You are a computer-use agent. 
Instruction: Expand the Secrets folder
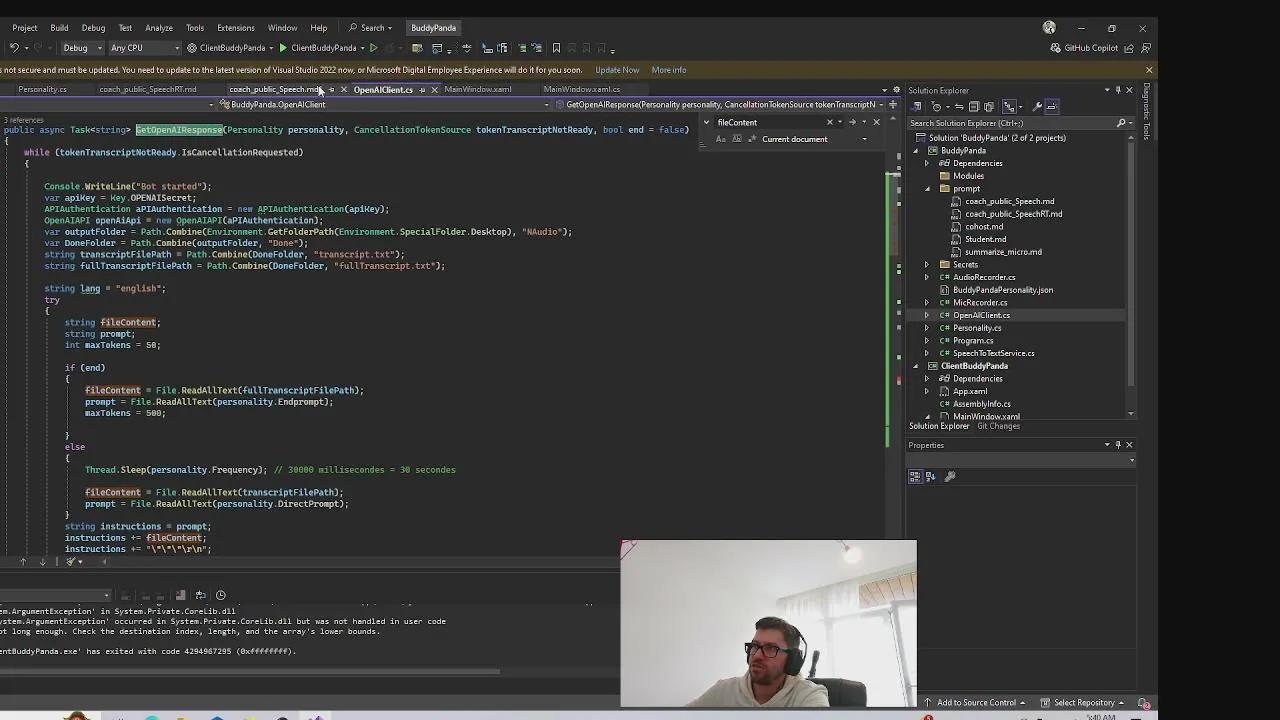click(927, 265)
